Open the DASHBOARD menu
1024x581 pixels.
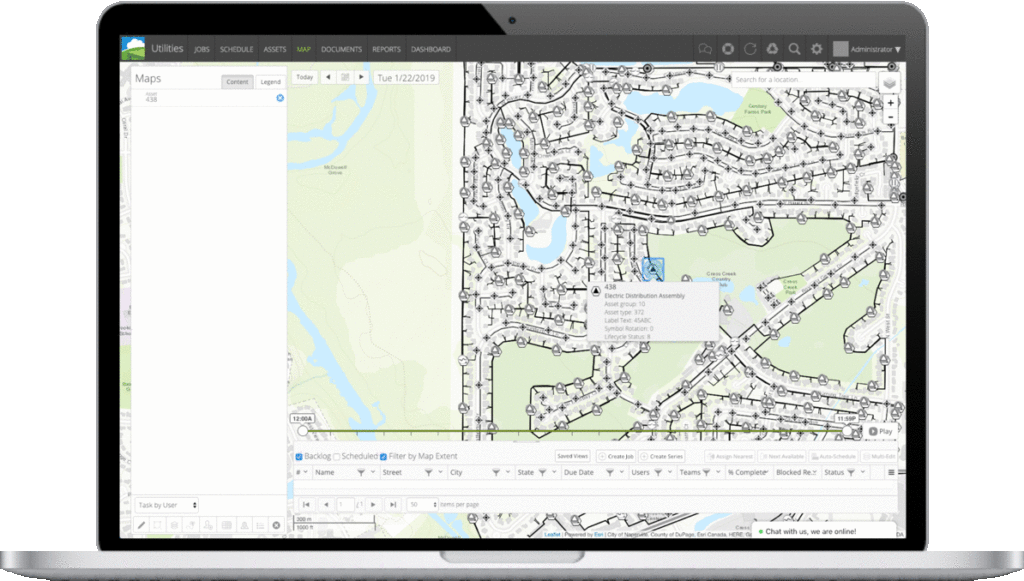point(430,50)
